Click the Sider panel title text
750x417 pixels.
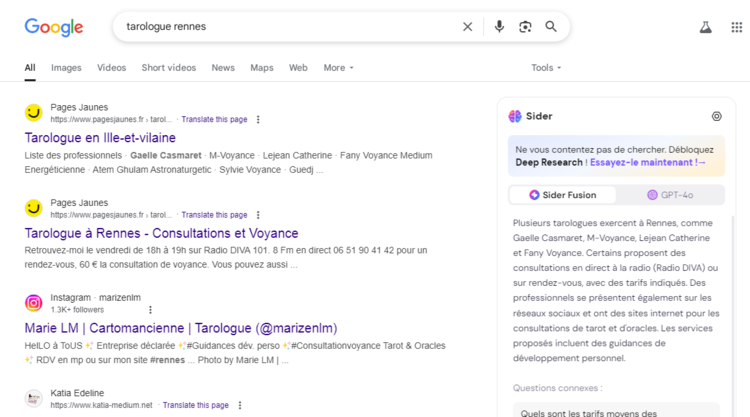point(539,116)
